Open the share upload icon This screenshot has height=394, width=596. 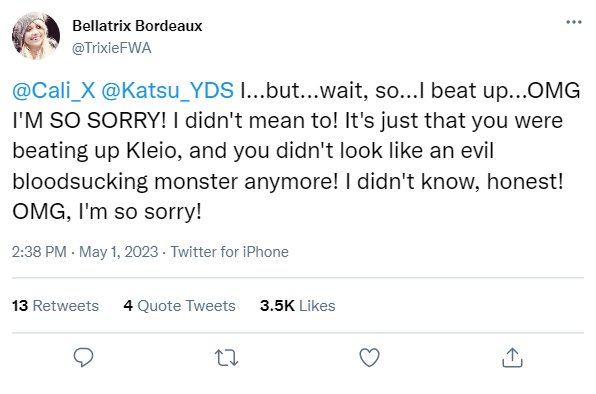point(512,358)
